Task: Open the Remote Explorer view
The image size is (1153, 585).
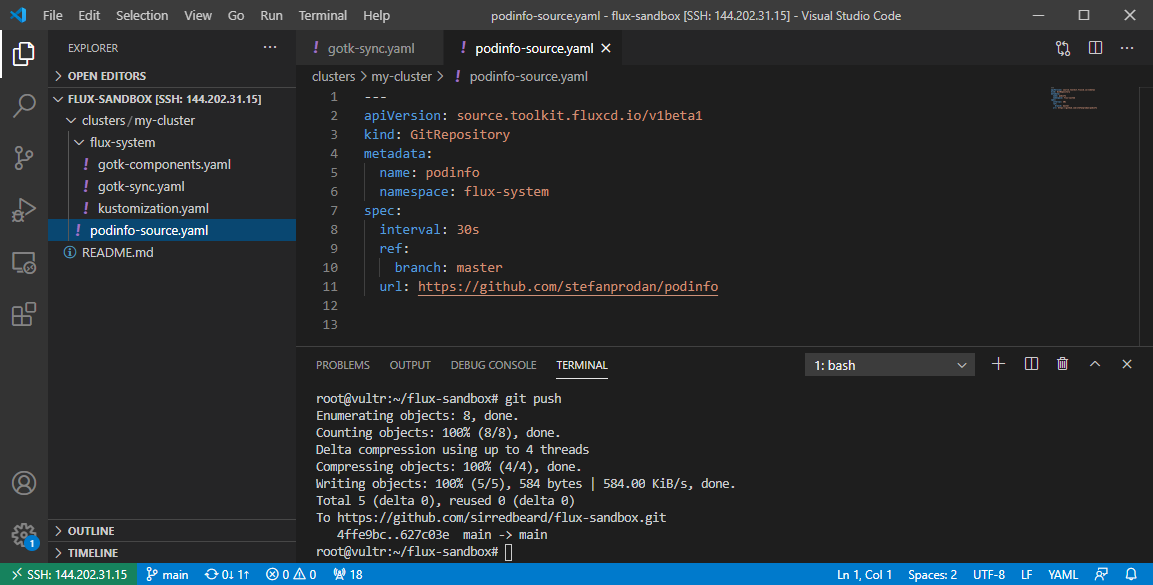Action: coord(24,262)
